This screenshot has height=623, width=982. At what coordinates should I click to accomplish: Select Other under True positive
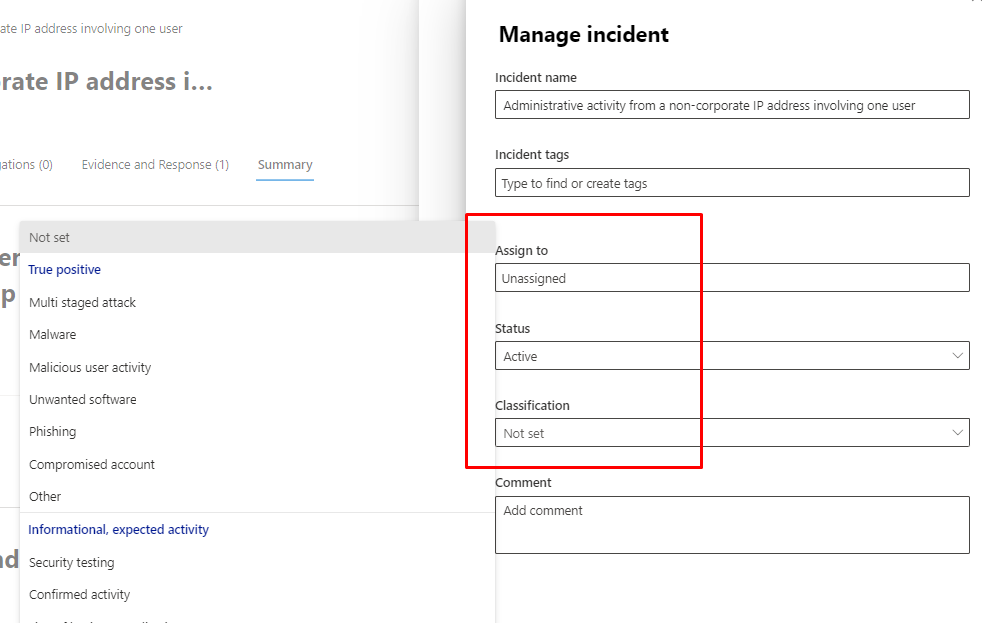45,497
